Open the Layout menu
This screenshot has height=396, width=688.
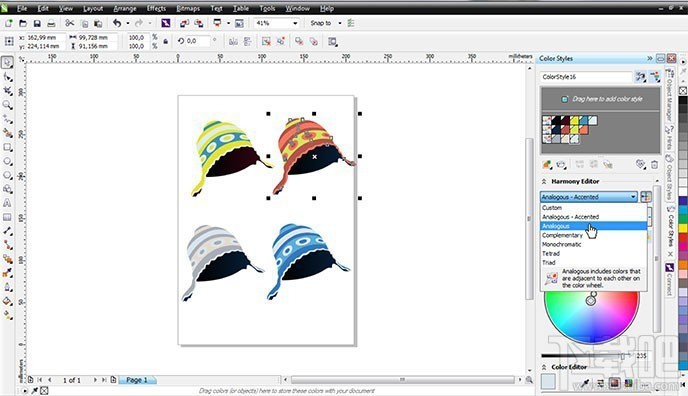click(93, 8)
